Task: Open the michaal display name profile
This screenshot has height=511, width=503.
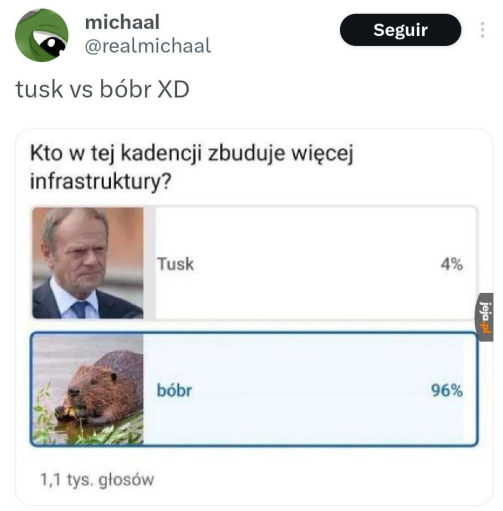Action: click(x=122, y=22)
